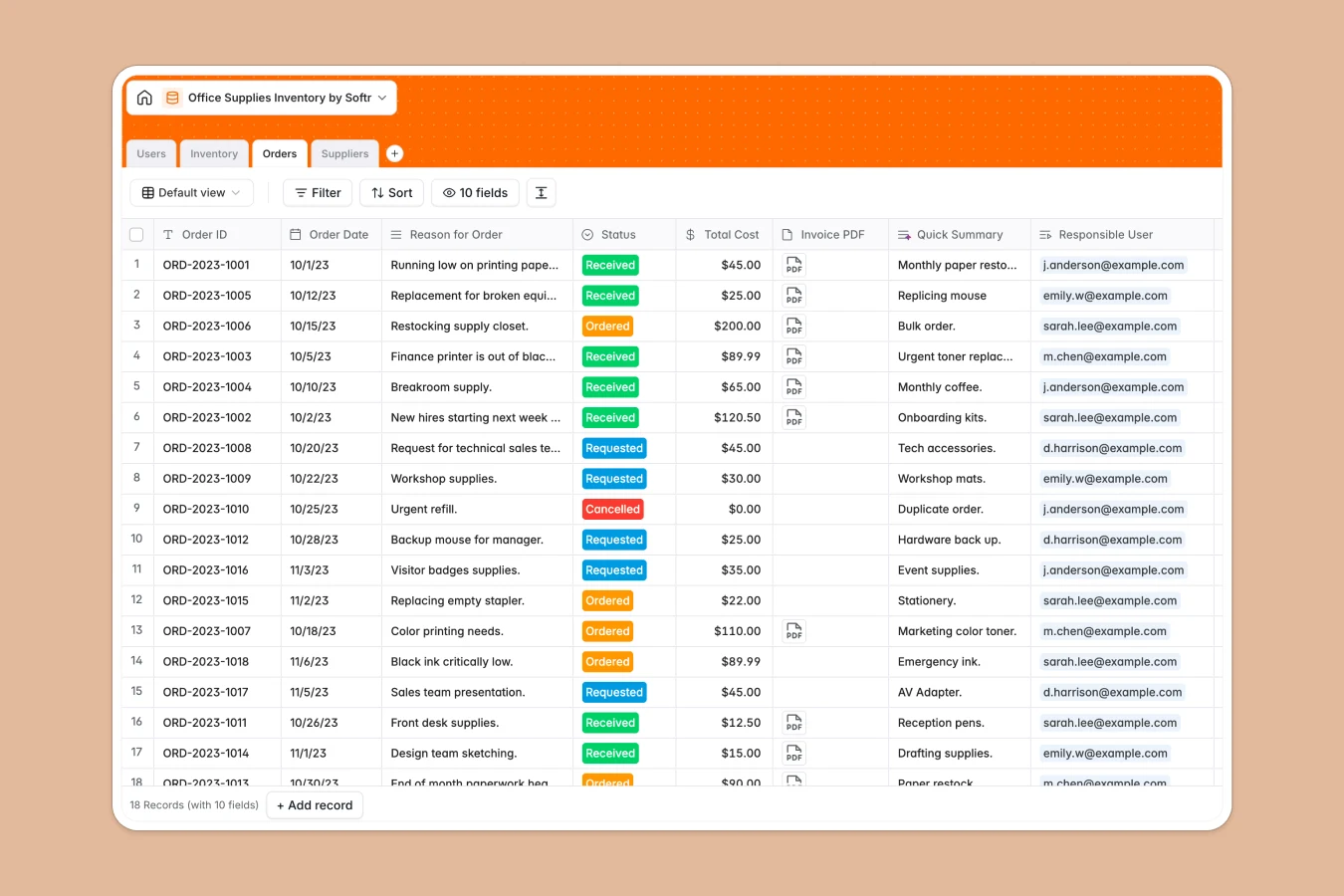Screen dimensions: 1344x896
Task: Check the select-all checkbox in the header row
Action: (x=136, y=234)
